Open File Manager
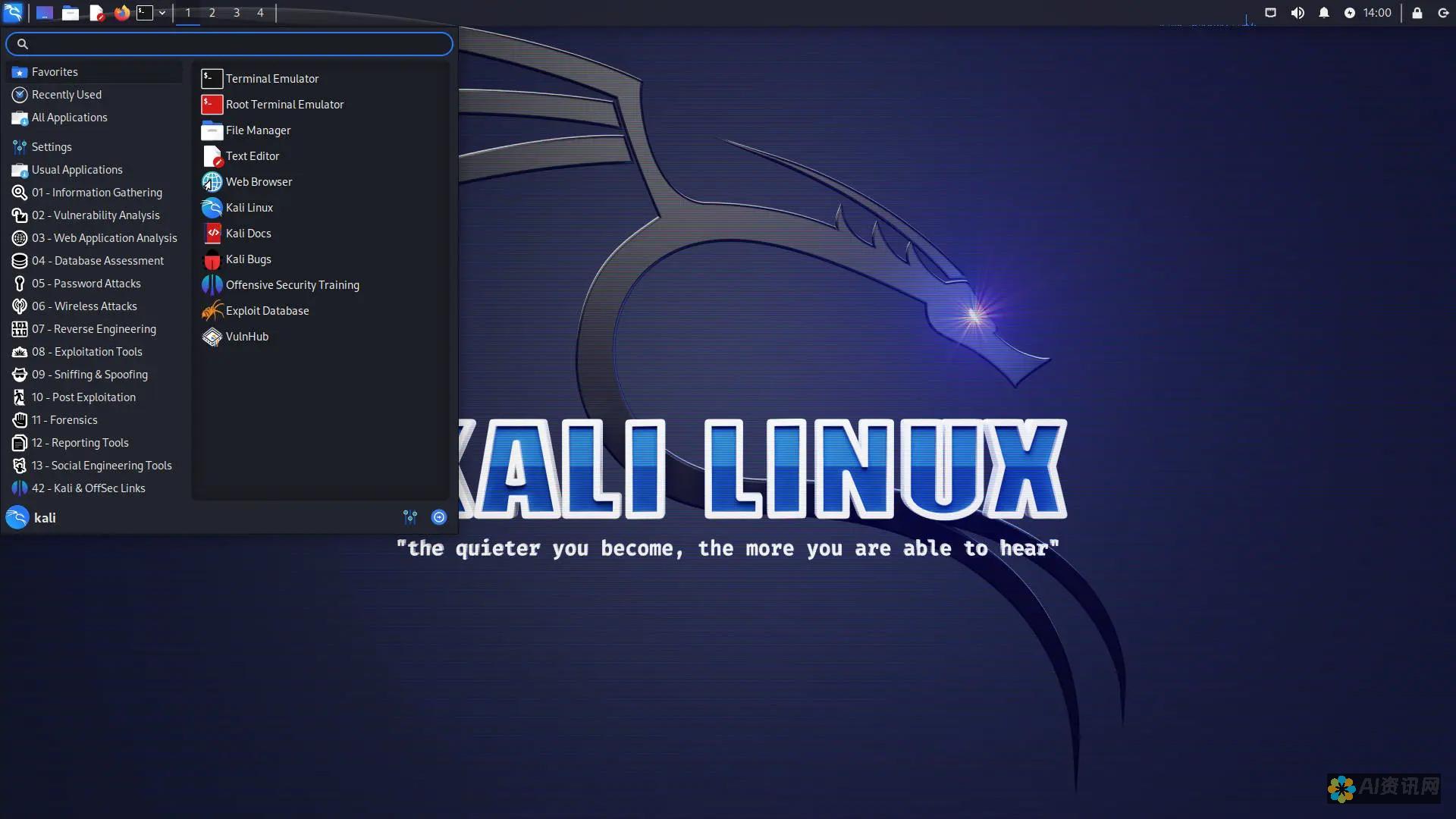 click(258, 130)
